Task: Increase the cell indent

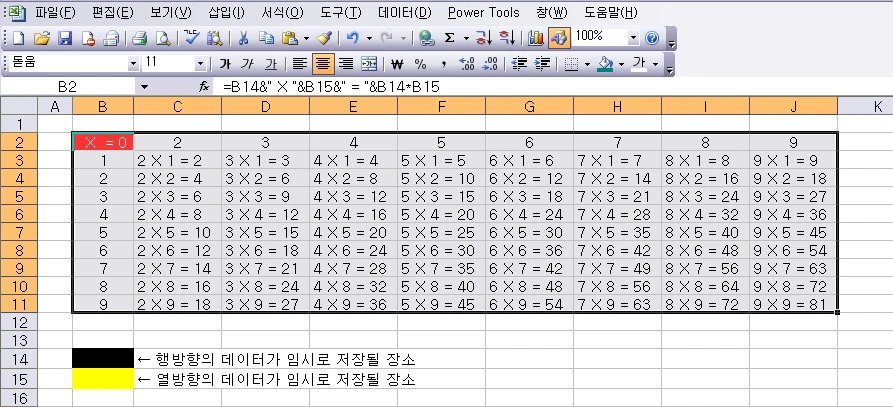Action: 542,64
